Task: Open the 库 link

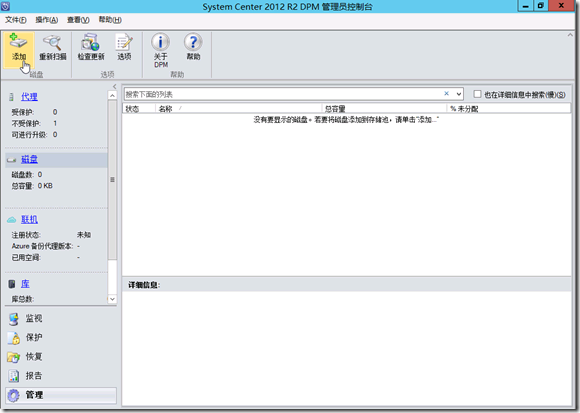Action: 25,284
